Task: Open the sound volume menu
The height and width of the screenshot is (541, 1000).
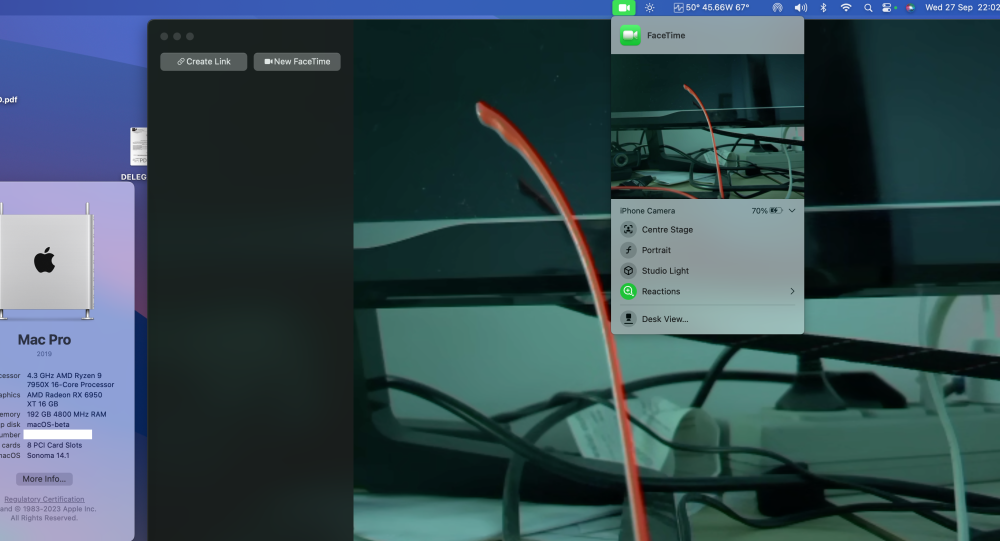Action: tap(800, 8)
